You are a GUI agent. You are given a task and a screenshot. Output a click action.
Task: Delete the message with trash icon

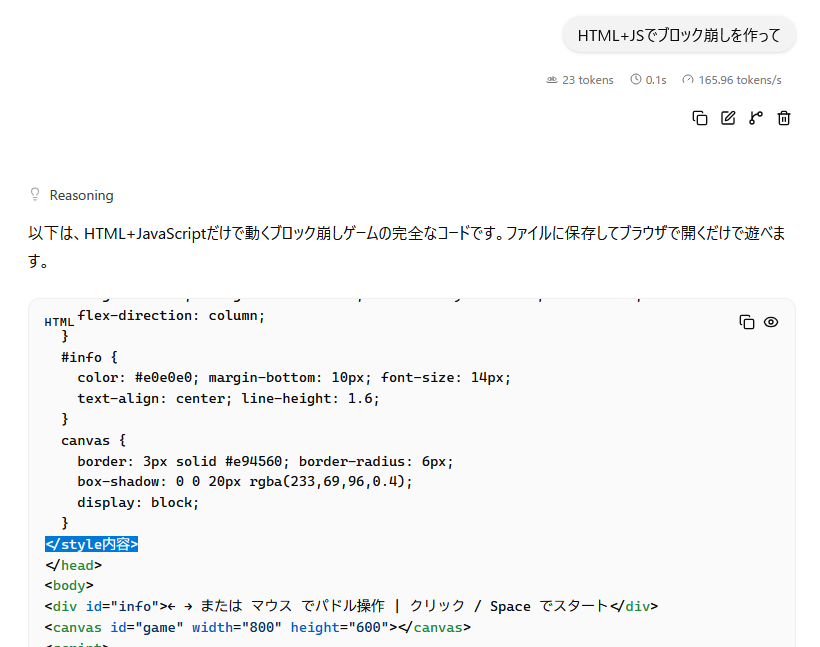point(783,118)
